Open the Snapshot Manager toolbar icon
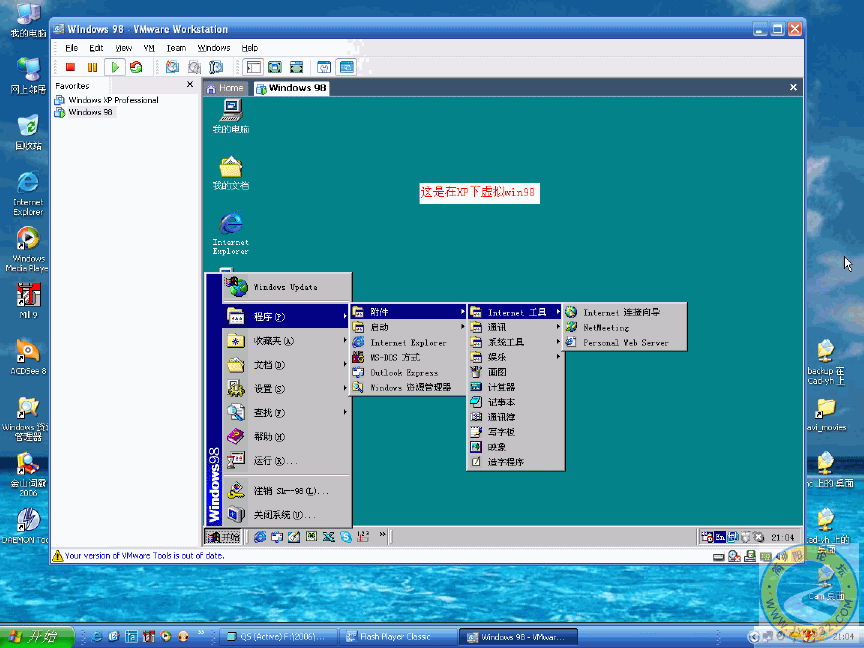The width and height of the screenshot is (864, 648). tap(215, 67)
